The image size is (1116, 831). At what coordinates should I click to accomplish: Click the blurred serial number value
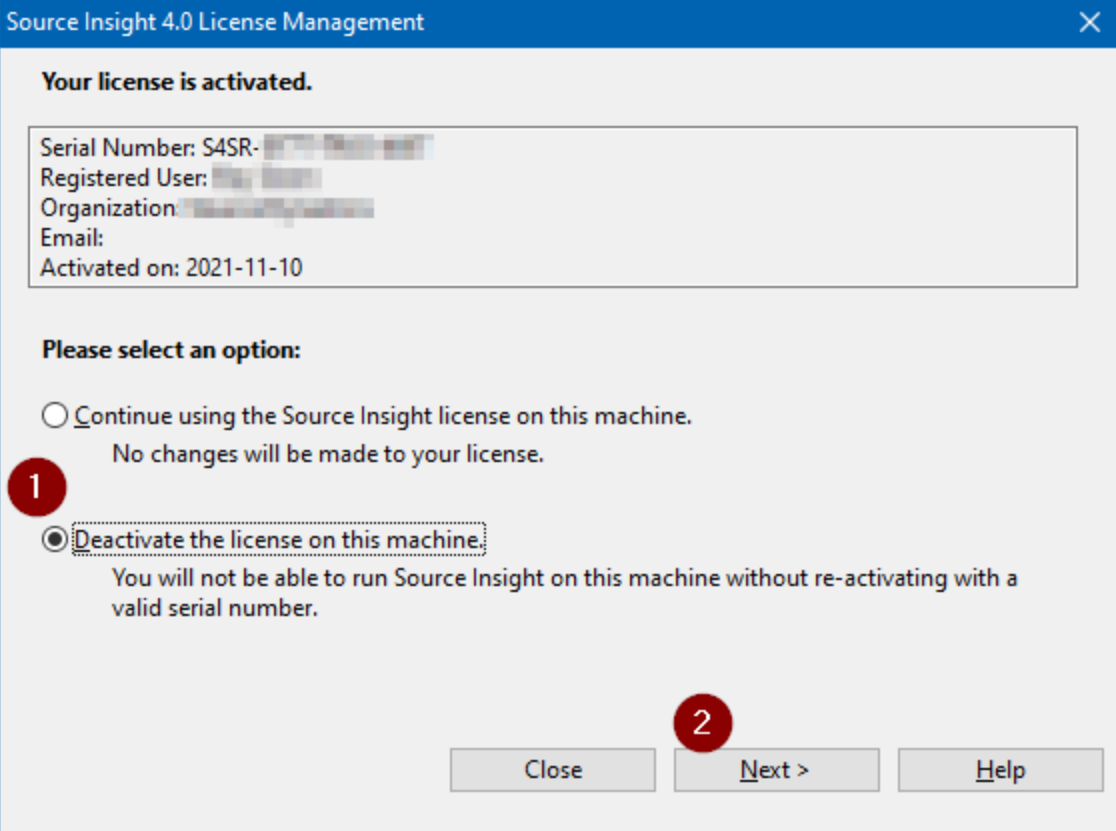345,149
